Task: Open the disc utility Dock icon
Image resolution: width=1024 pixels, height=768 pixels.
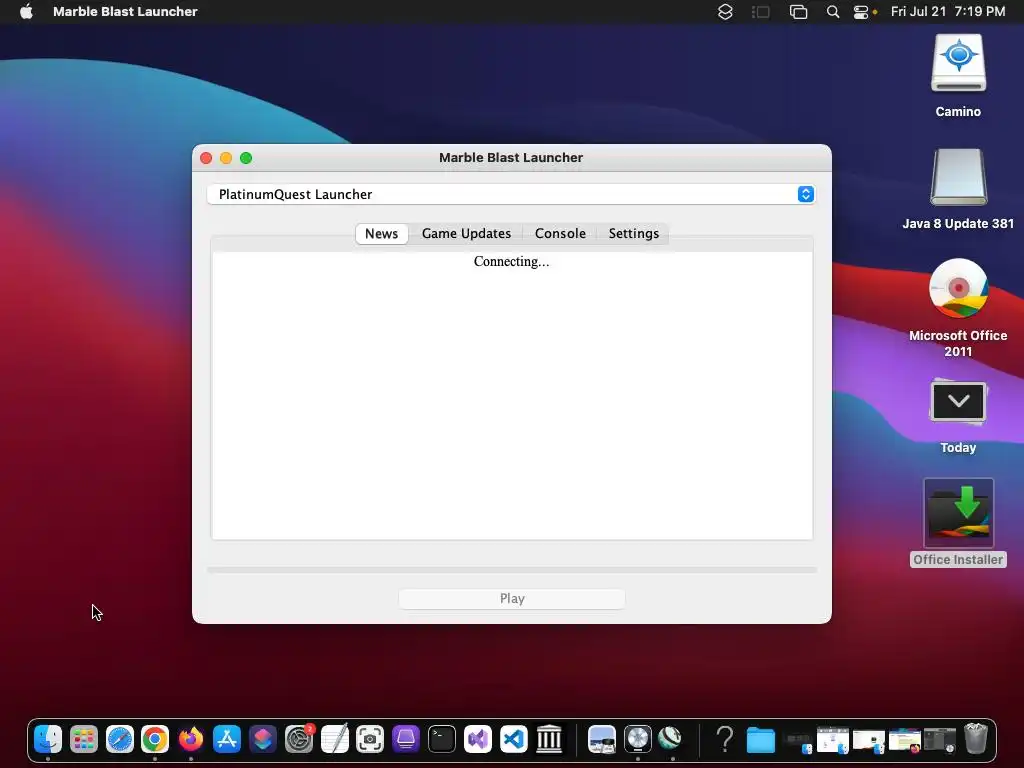Action: (637, 739)
